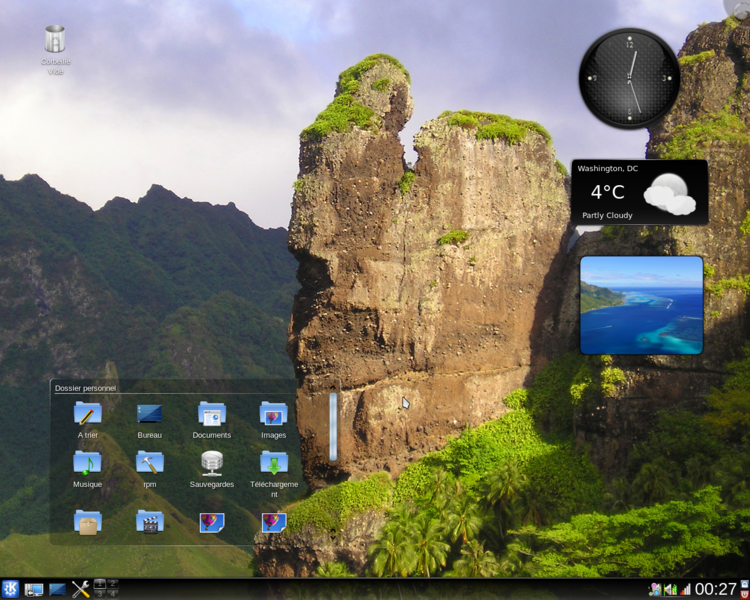Click the Washington, DC weather widget
This screenshot has width=750, height=600.
[x=639, y=192]
